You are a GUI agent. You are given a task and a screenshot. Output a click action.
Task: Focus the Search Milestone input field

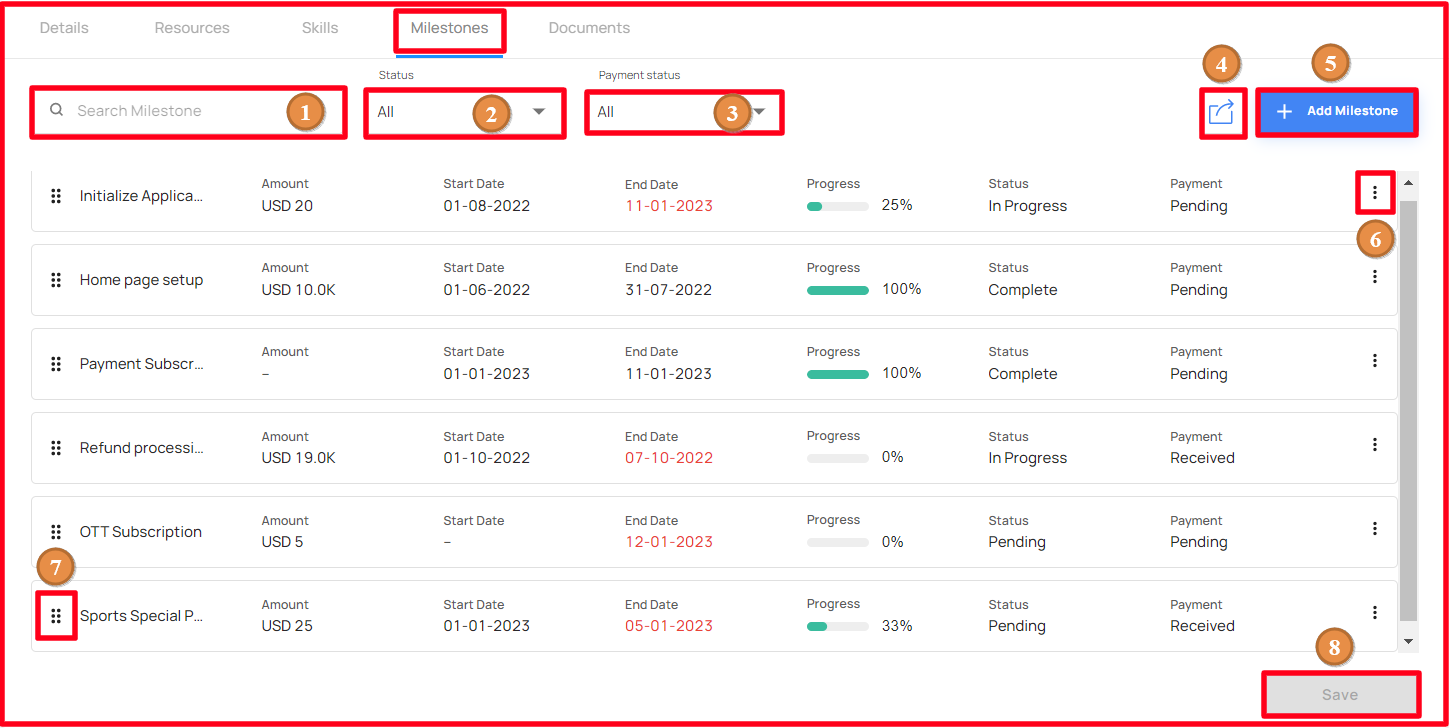[188, 111]
